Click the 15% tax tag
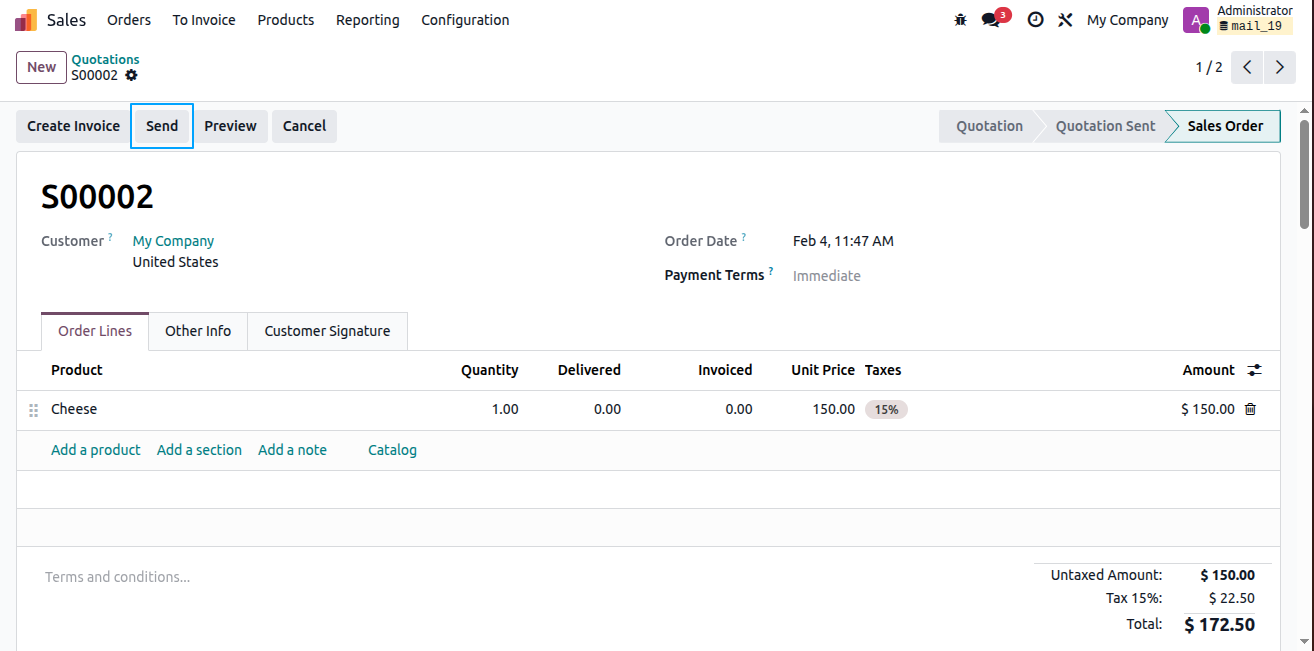This screenshot has height=651, width=1314. pyautogui.click(x=886, y=409)
